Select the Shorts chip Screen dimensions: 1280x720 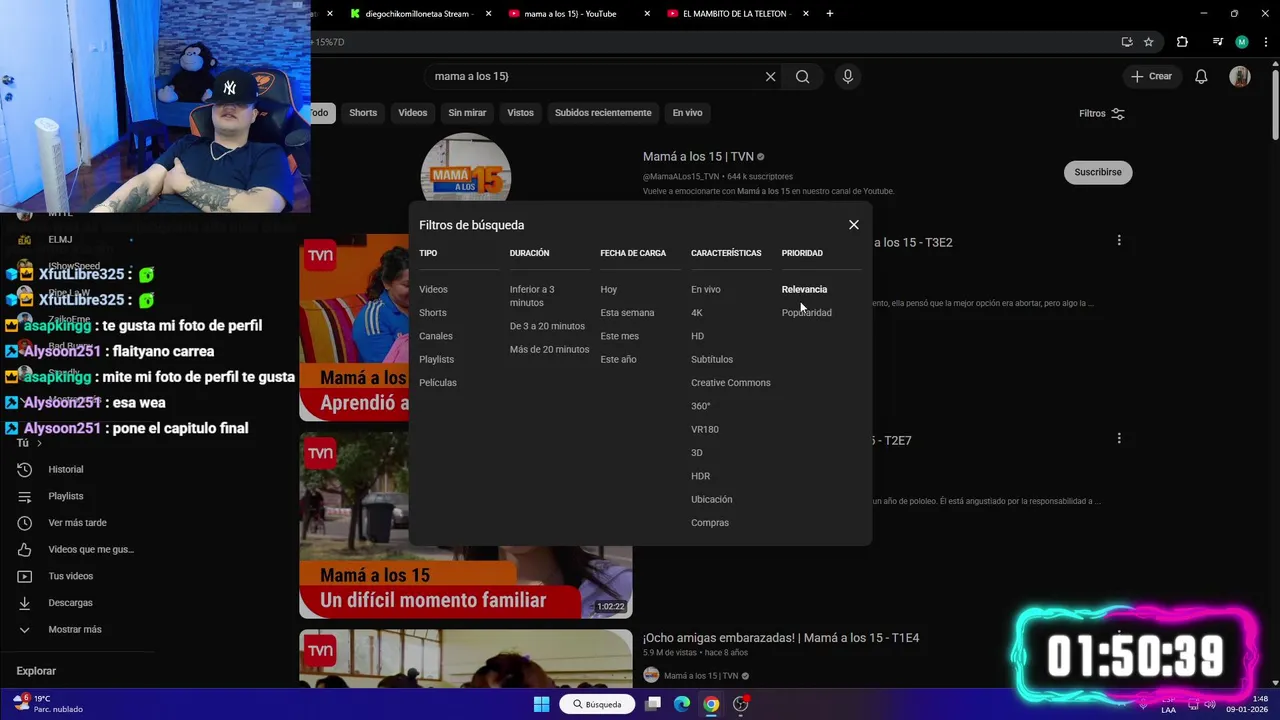(363, 113)
